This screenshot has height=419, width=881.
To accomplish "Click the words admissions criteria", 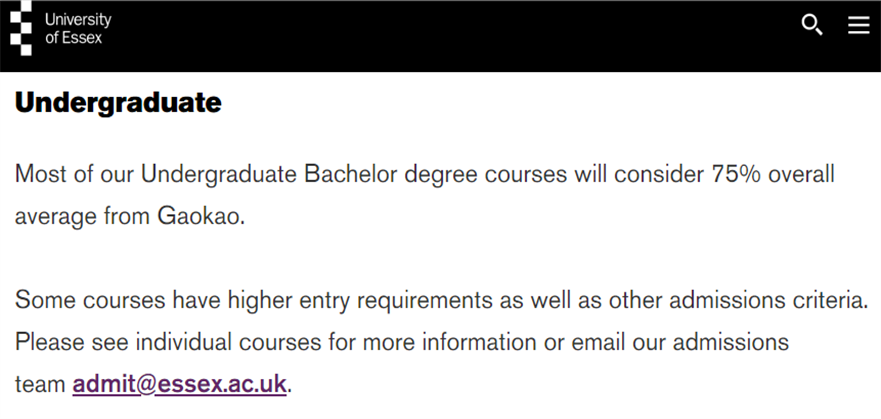I will (769, 300).
